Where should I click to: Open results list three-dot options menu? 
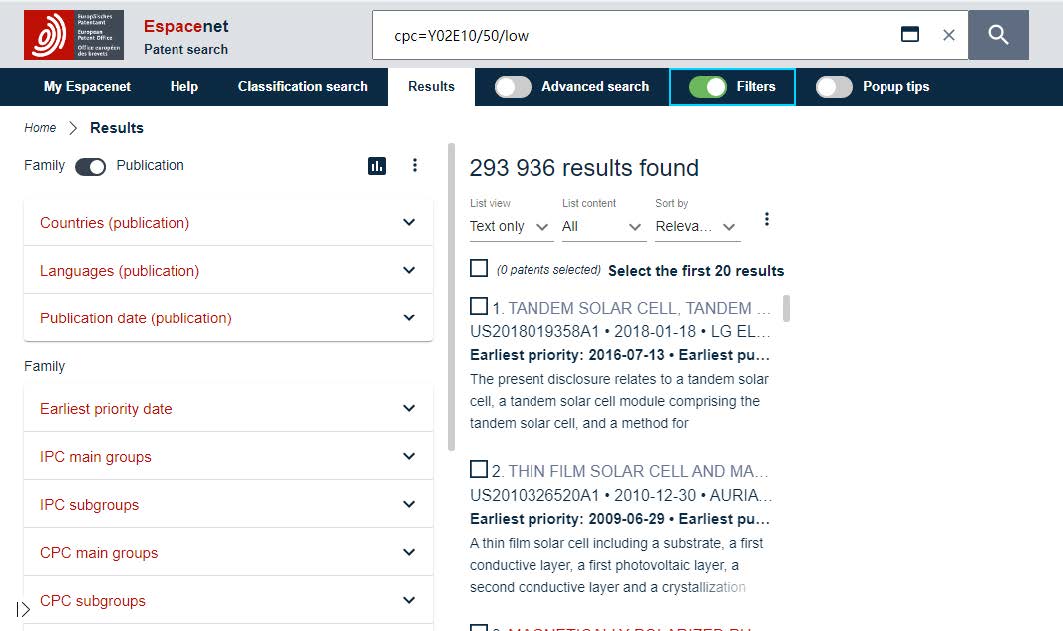tap(767, 219)
